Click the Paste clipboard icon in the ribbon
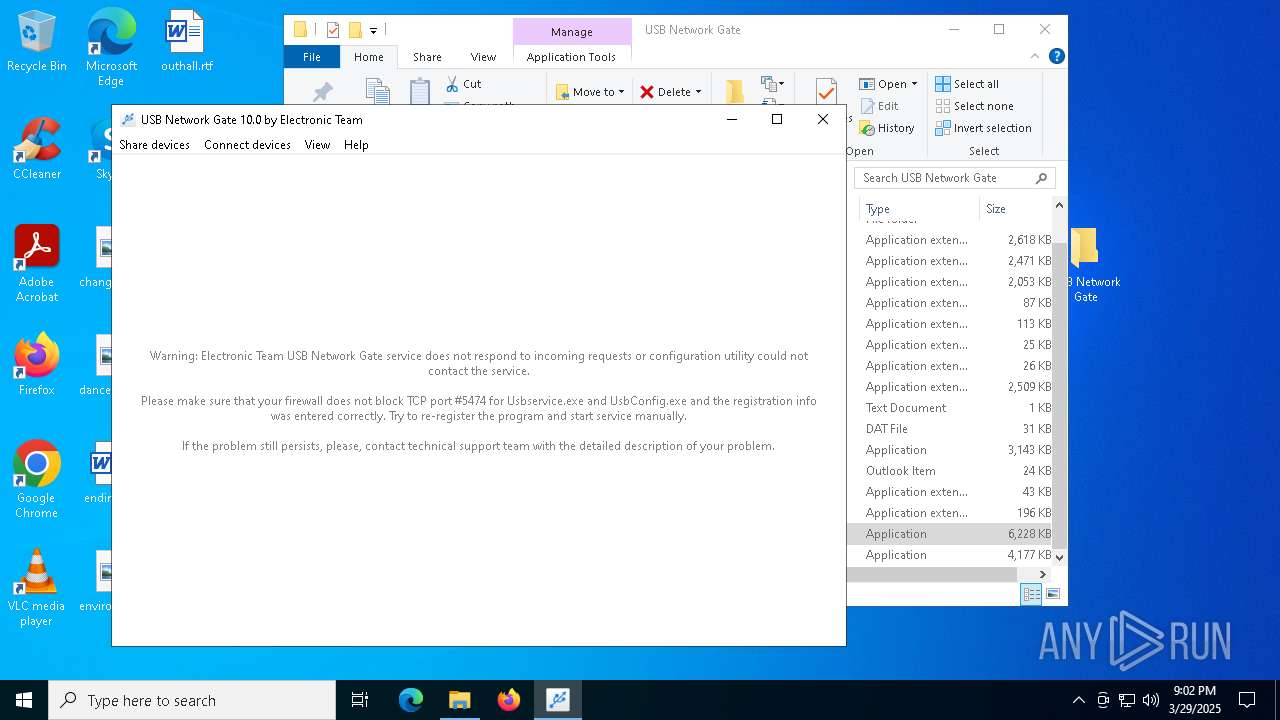The width and height of the screenshot is (1280, 720). pos(420,91)
